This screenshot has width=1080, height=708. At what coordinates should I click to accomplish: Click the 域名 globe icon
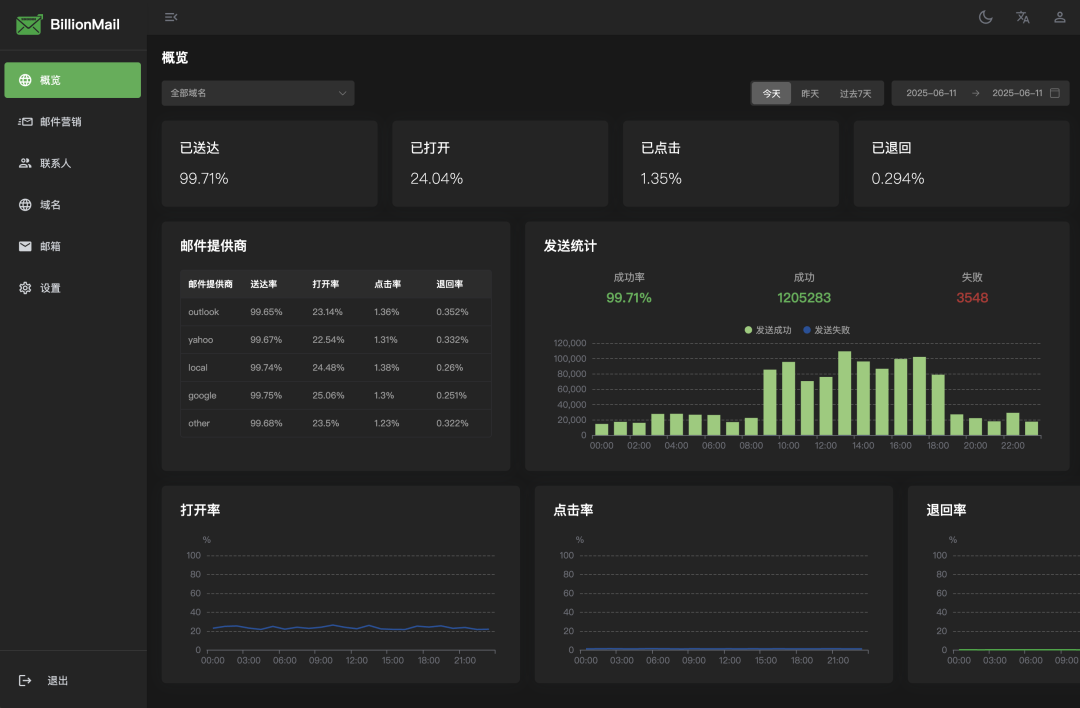(x=25, y=205)
